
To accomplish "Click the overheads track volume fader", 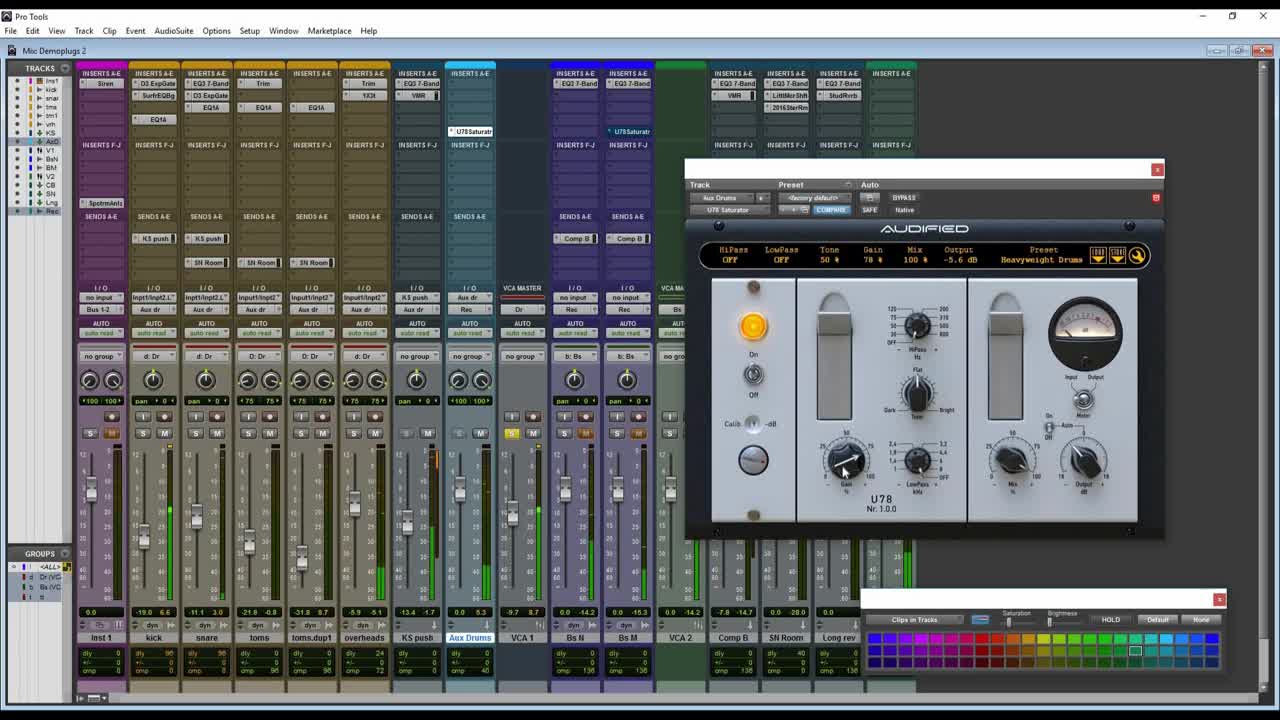I will pyautogui.click(x=354, y=504).
